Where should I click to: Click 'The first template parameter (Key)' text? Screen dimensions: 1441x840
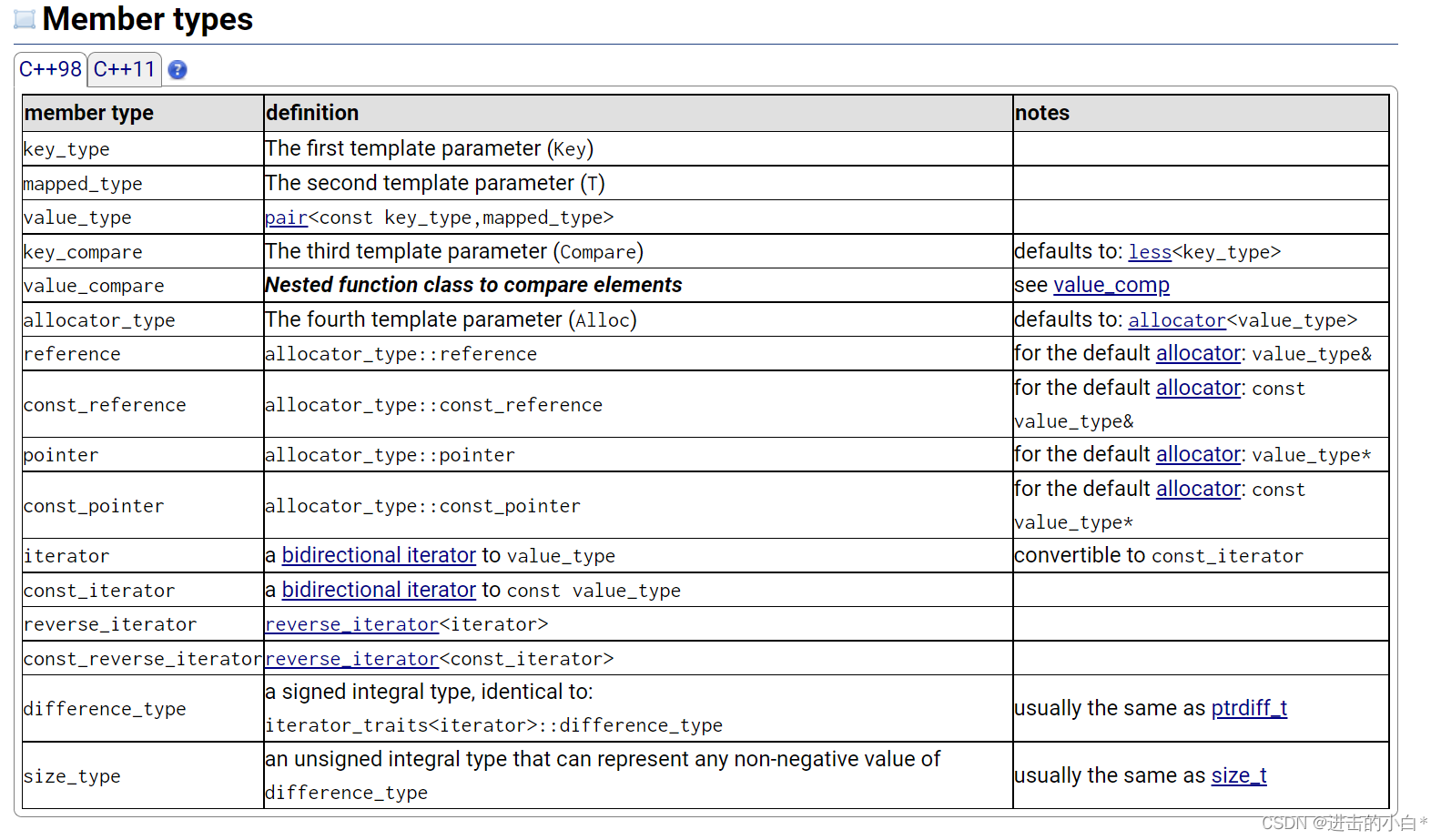[430, 148]
